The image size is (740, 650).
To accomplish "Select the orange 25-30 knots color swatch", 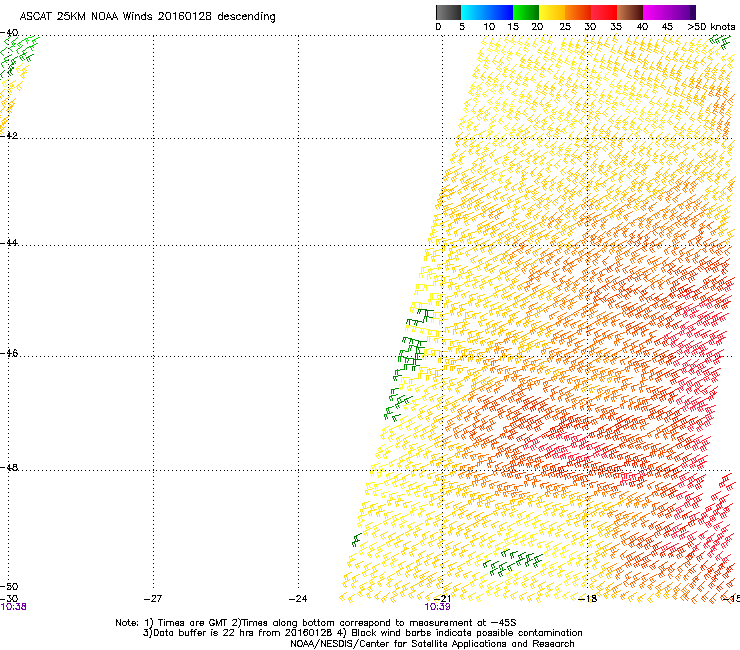I will tap(578, 12).
